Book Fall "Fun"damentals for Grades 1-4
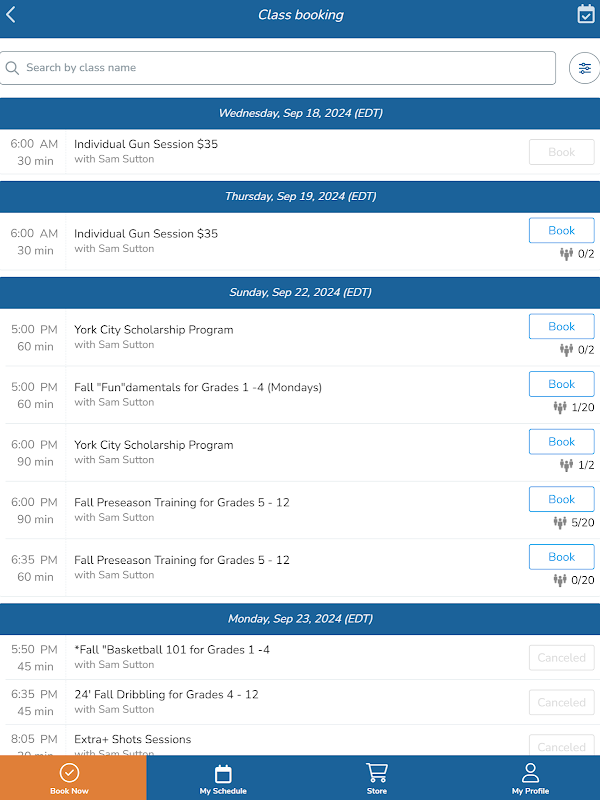 coord(561,384)
